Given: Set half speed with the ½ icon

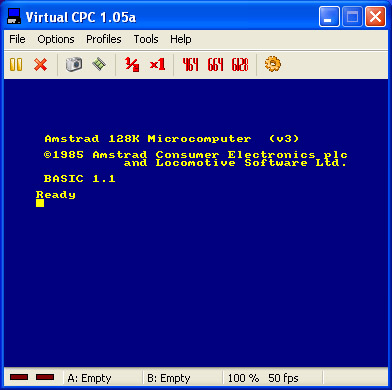Looking at the screenshot, I should (132, 64).
